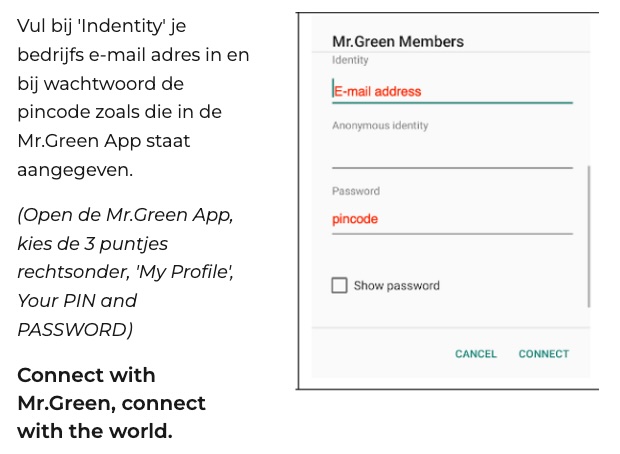Image resolution: width=620 pixels, height=454 pixels.
Task: Click the empty Anonymous identity field
Action: pyautogui.click(x=451, y=154)
